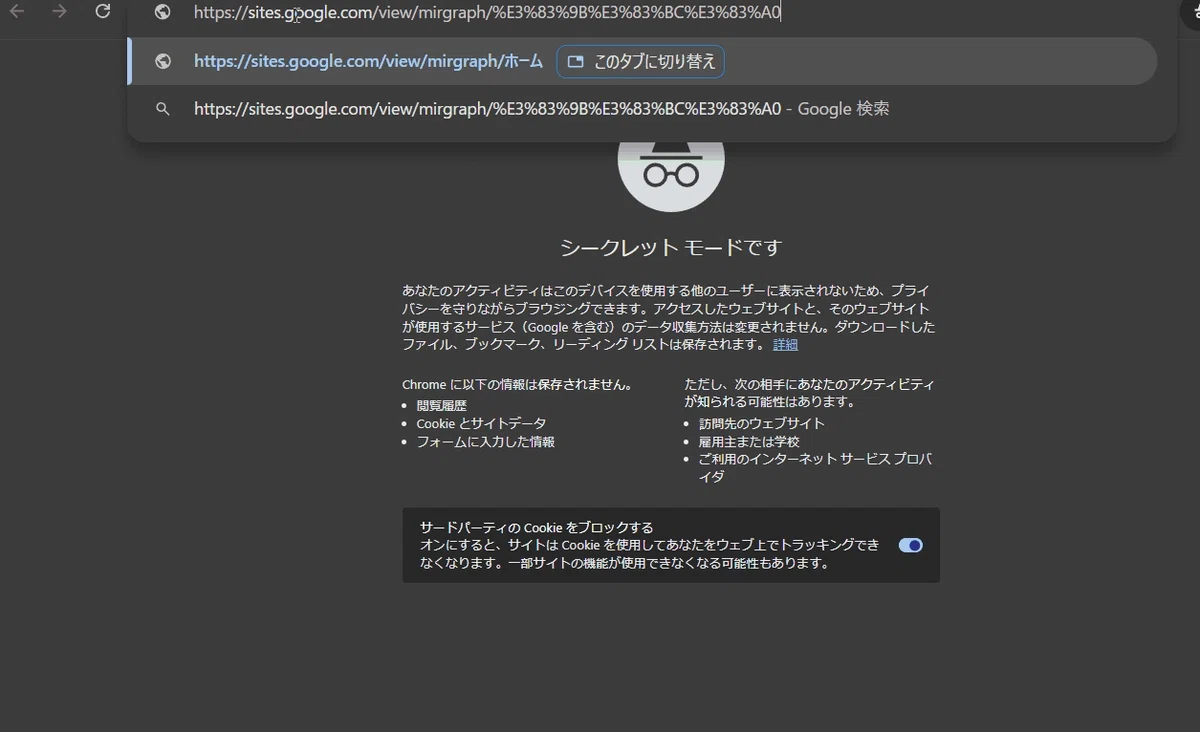Click the "Cookie とサイトデータ" list item
The image size is (1200, 732).
(481, 424)
